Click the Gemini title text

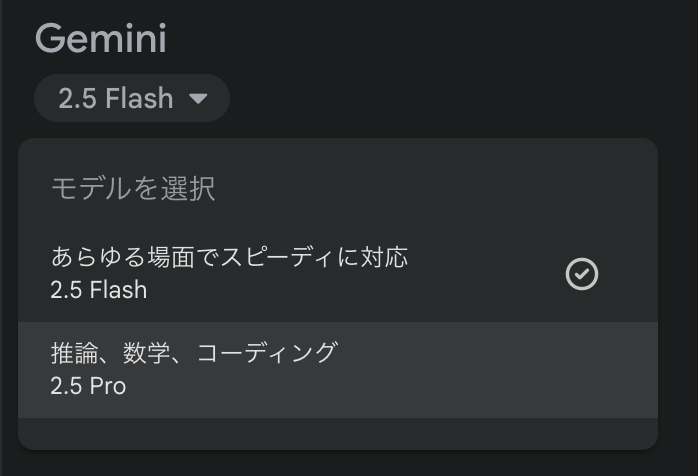(x=101, y=40)
